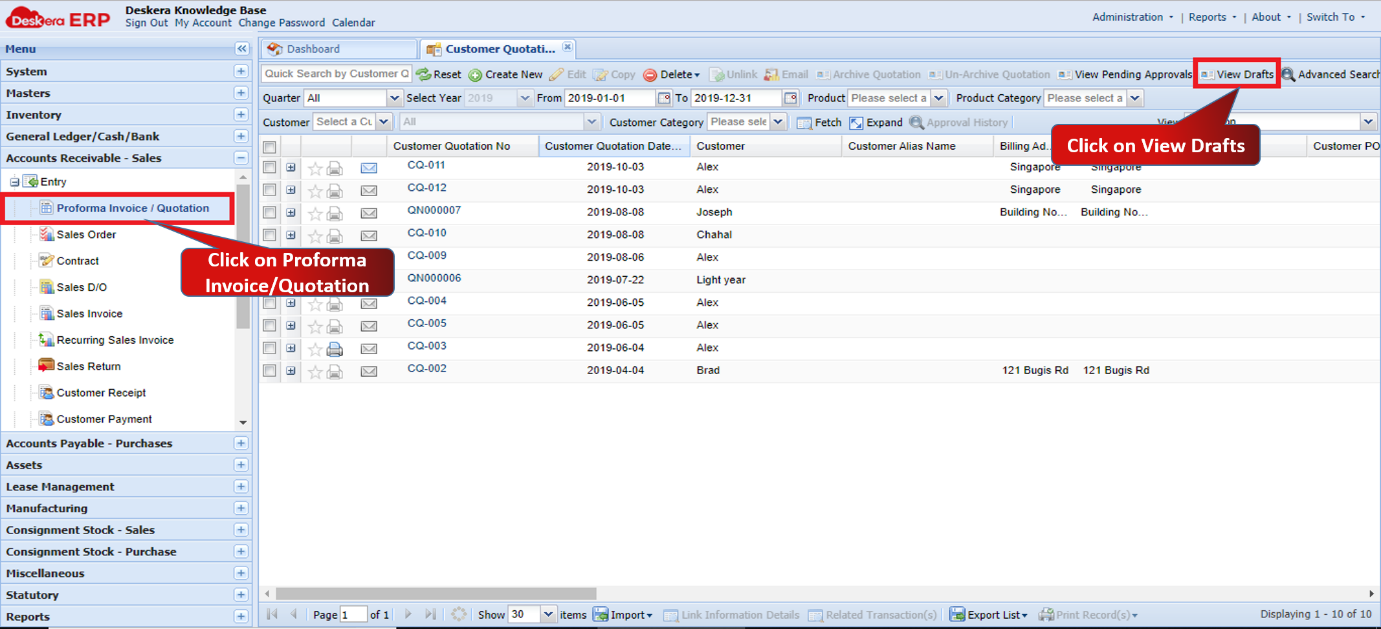1381x629 pixels.
Task: Check the CQ-003 row checkbox
Action: [x=269, y=348]
